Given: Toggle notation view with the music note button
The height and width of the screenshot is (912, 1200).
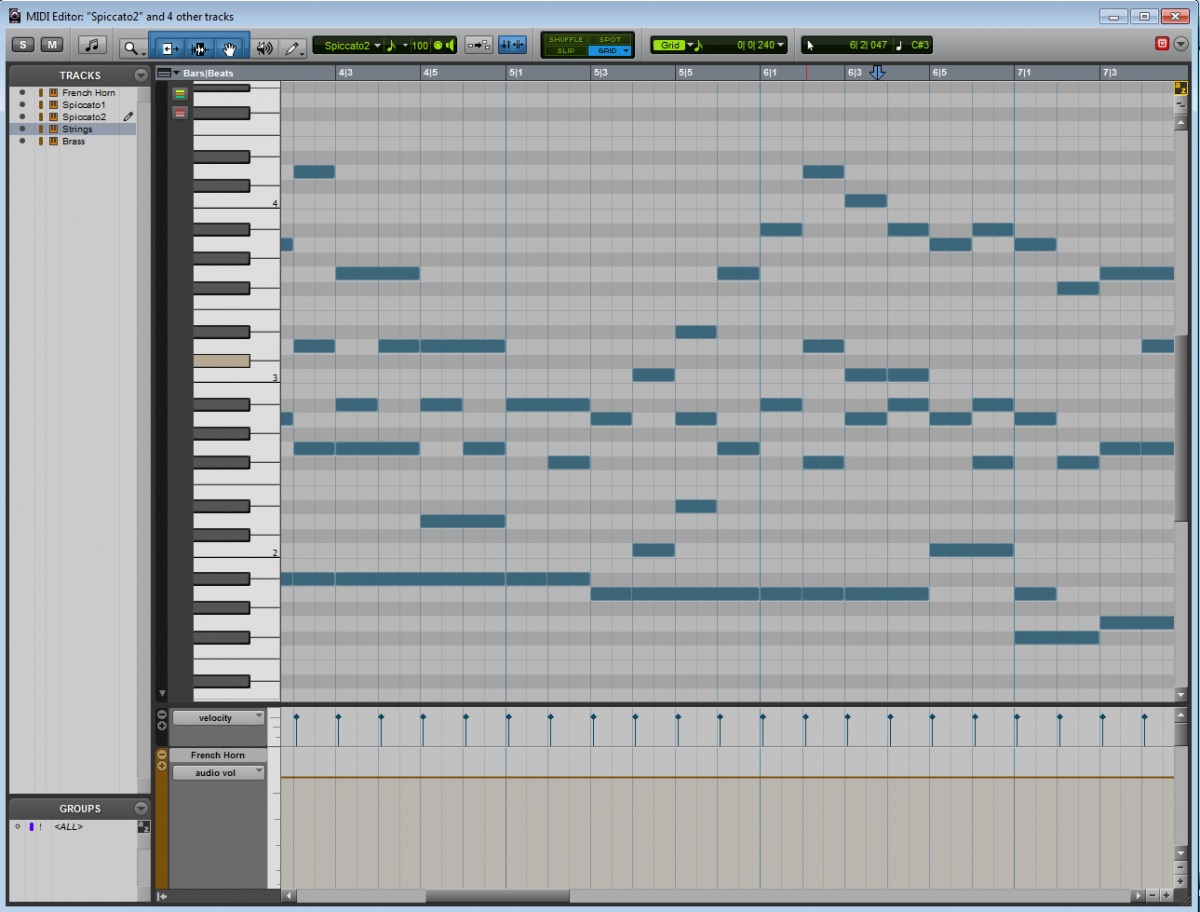Looking at the screenshot, I should [x=93, y=45].
